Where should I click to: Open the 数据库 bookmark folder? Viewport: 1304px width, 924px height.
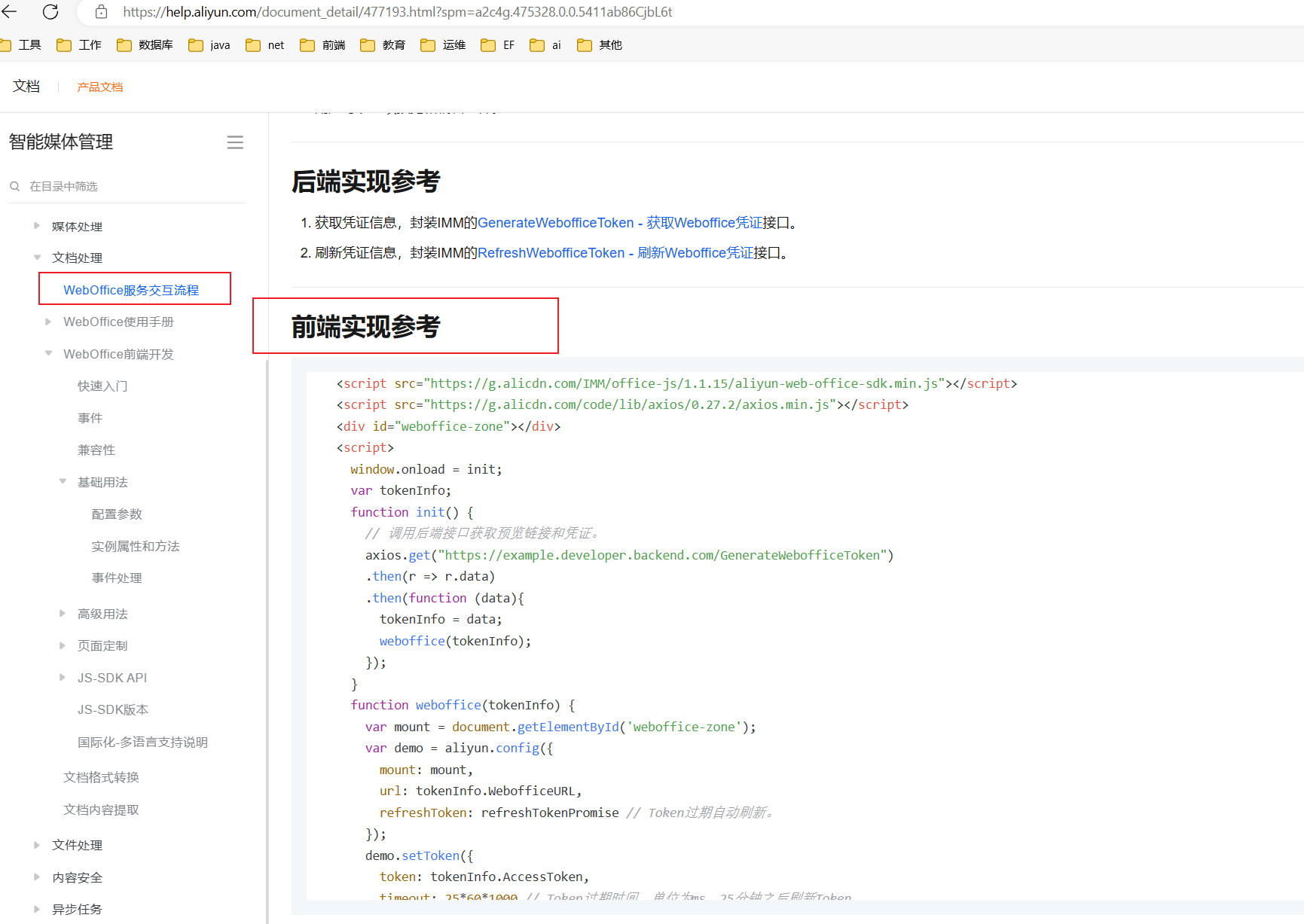click(x=145, y=45)
